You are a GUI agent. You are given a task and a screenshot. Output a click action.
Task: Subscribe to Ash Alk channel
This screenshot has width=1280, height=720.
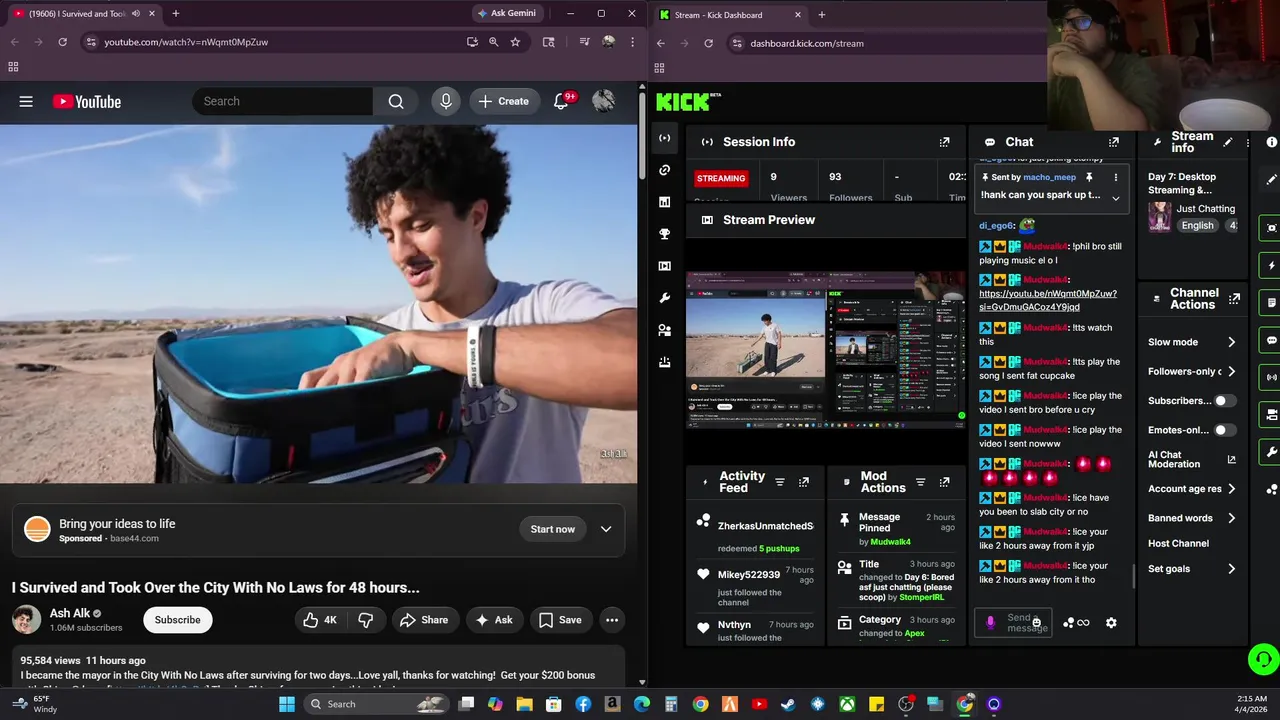(x=178, y=620)
